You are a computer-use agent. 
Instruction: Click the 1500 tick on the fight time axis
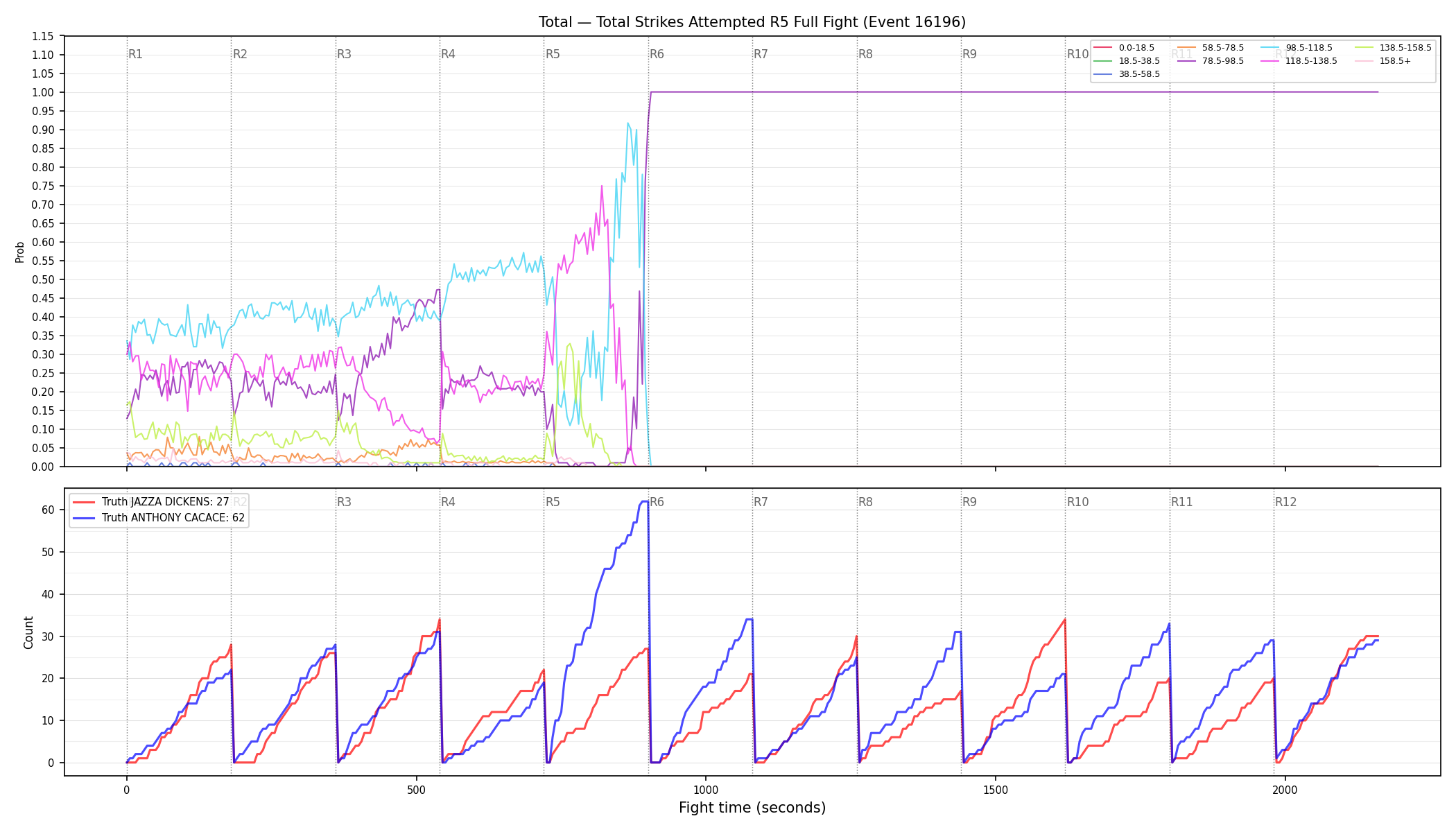(996, 790)
